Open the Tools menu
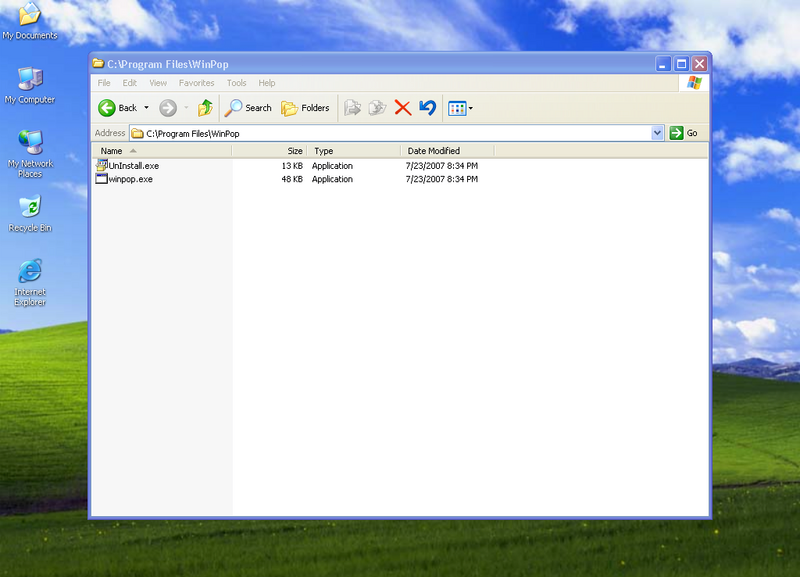Image resolution: width=800 pixels, height=577 pixels. [237, 83]
